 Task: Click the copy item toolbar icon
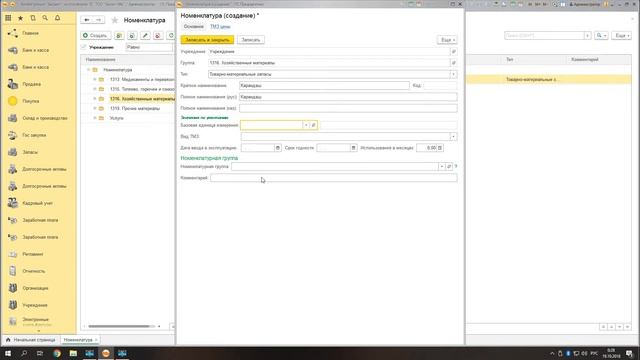pos(132,36)
